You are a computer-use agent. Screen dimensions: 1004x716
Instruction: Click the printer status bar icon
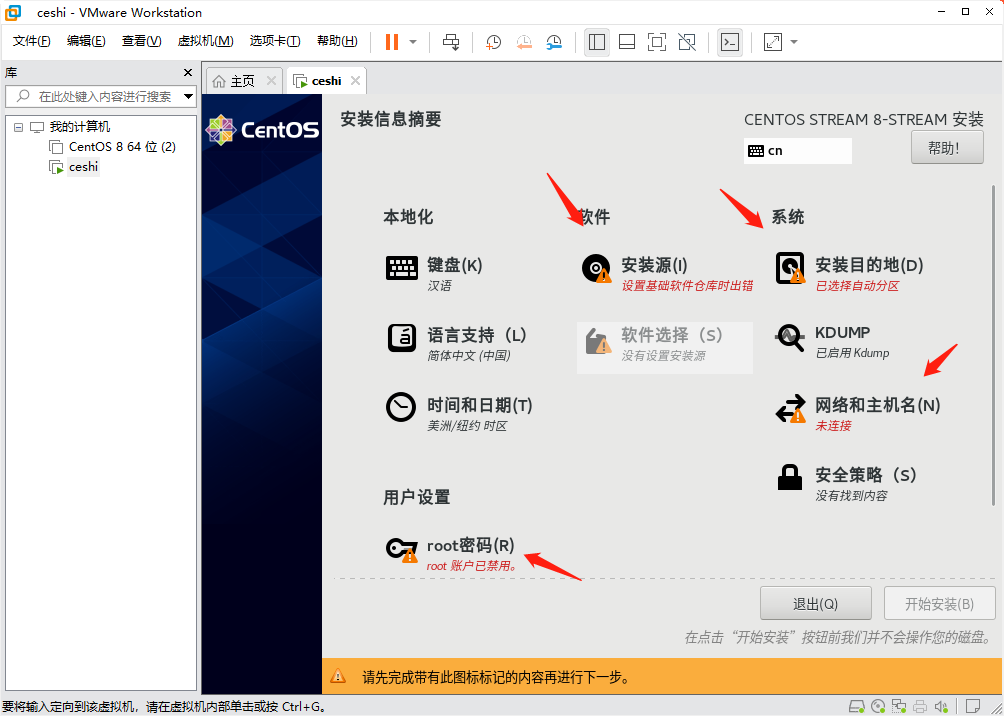click(x=919, y=706)
